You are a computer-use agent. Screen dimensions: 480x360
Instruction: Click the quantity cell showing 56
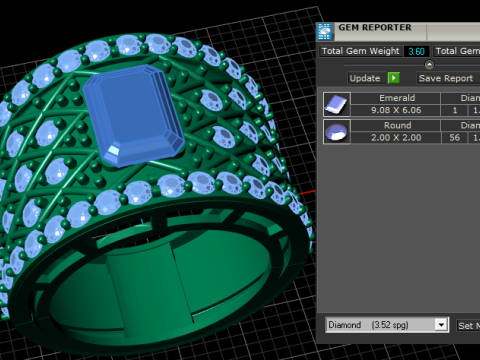454,138
